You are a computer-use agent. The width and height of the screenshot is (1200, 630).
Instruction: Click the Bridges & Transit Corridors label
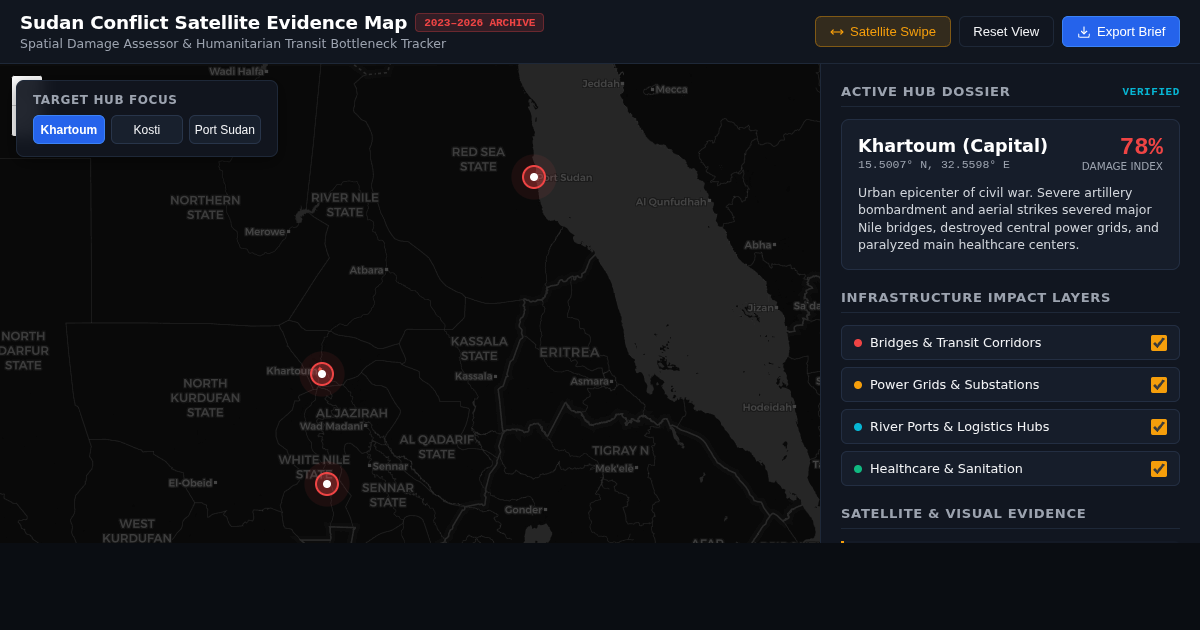[955, 342]
